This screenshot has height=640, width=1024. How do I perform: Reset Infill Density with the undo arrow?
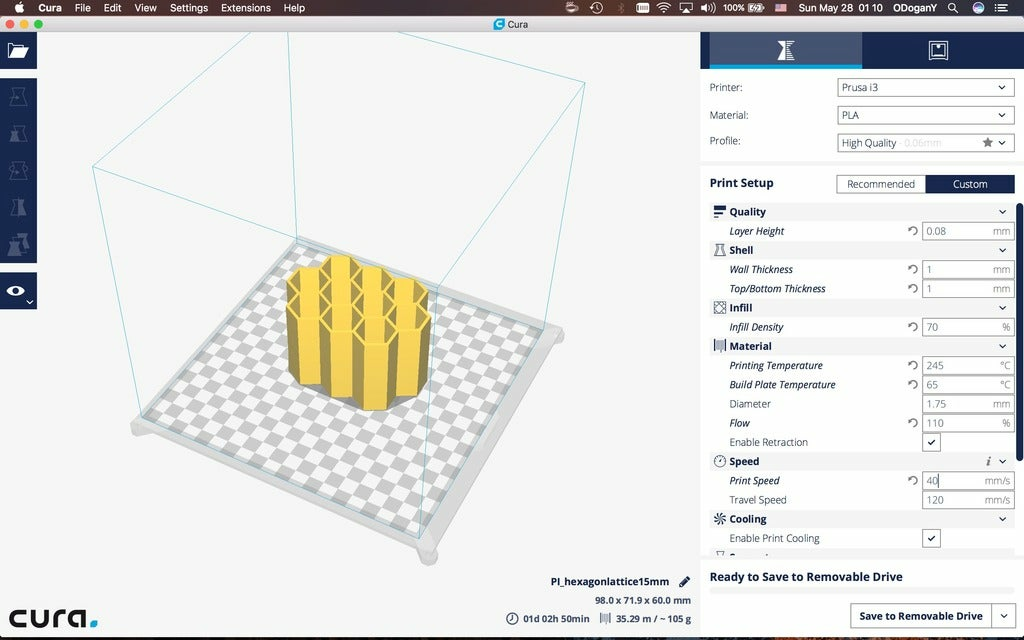(912, 327)
